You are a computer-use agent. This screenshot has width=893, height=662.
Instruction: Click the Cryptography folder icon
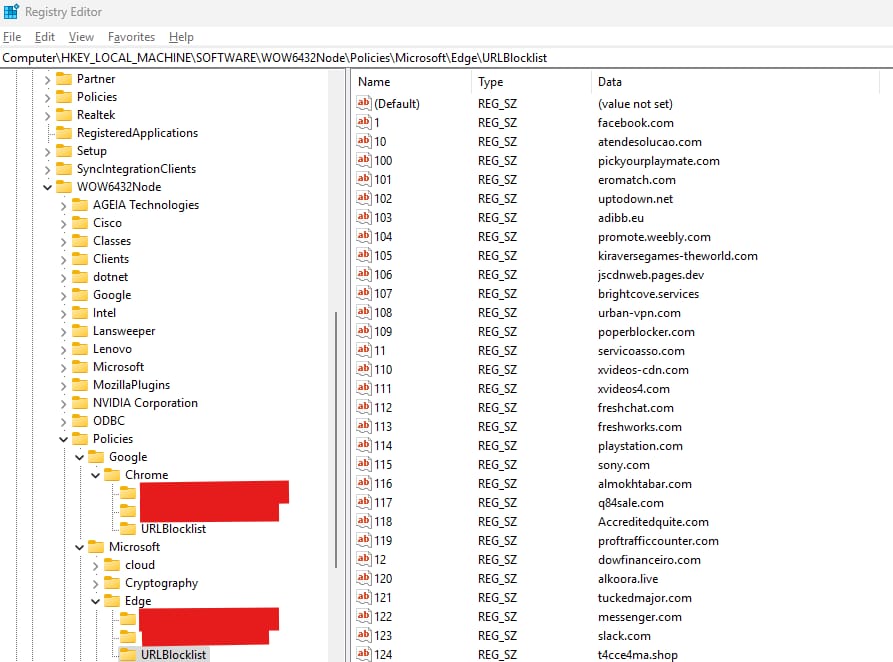pos(112,583)
